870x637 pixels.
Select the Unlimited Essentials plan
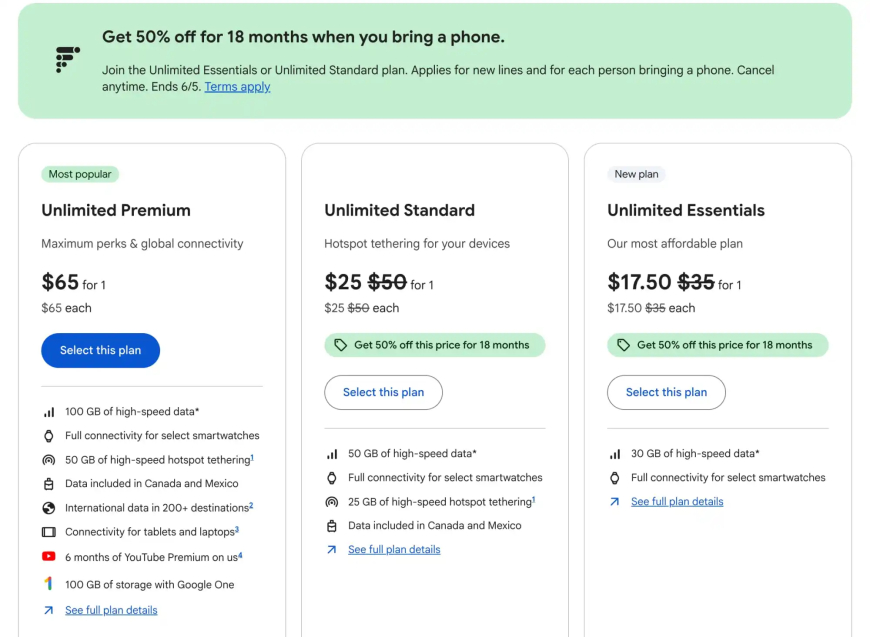coord(666,392)
